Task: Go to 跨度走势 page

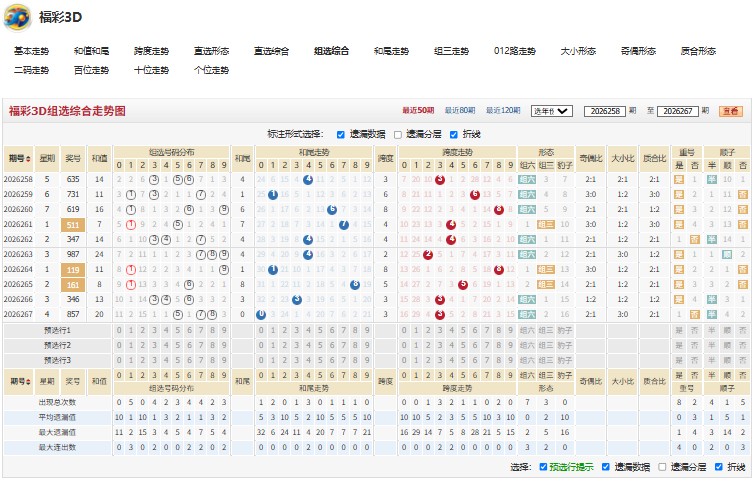Action: click(x=151, y=51)
